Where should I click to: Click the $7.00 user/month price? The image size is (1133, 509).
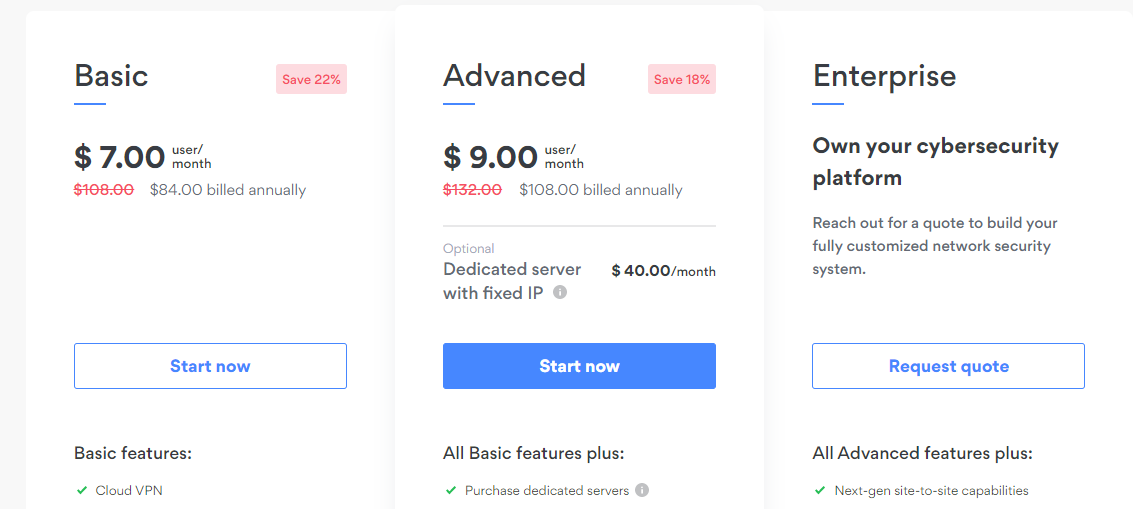pyautogui.click(x=142, y=157)
